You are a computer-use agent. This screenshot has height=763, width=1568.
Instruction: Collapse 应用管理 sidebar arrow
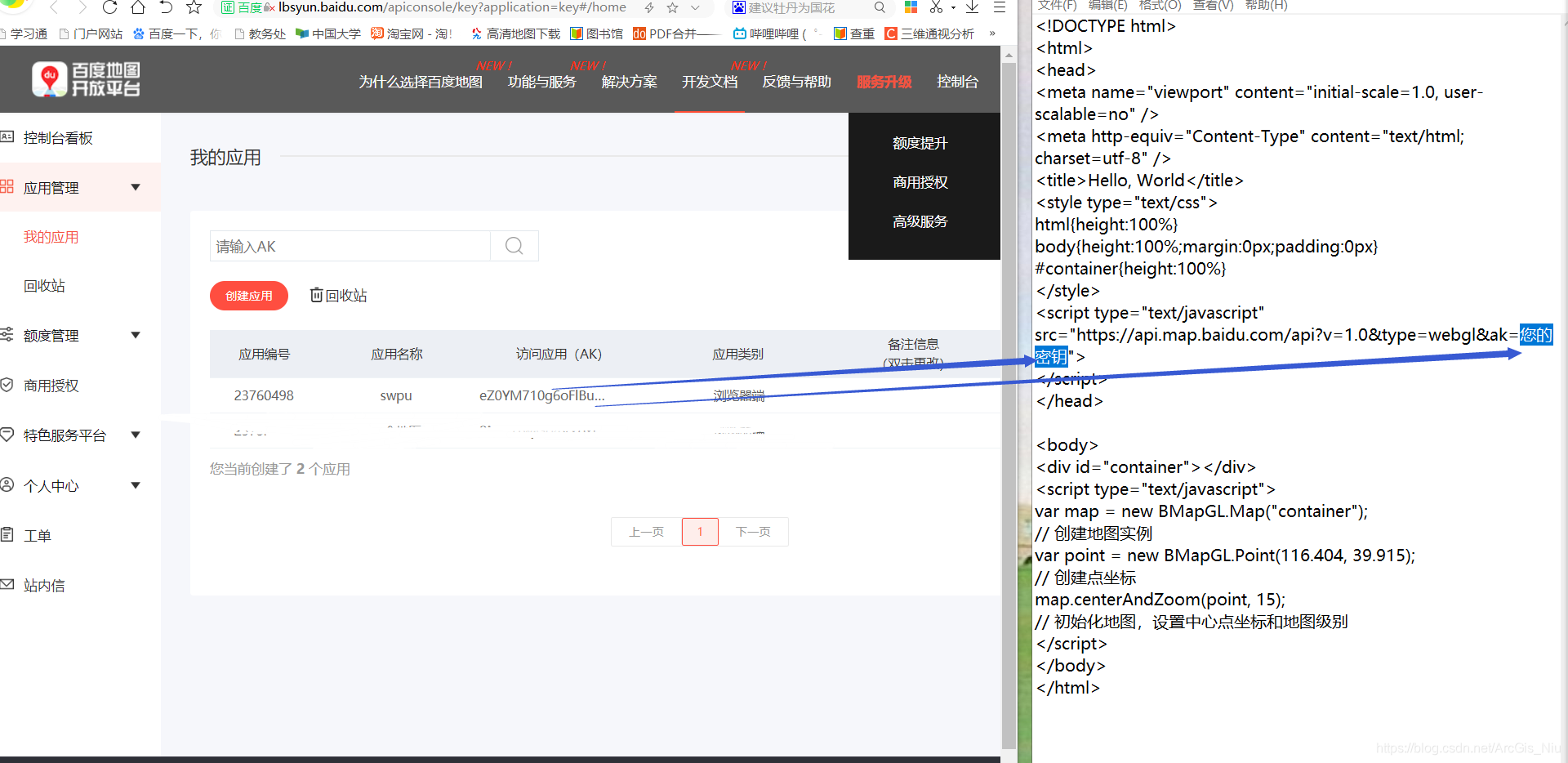coord(136,187)
